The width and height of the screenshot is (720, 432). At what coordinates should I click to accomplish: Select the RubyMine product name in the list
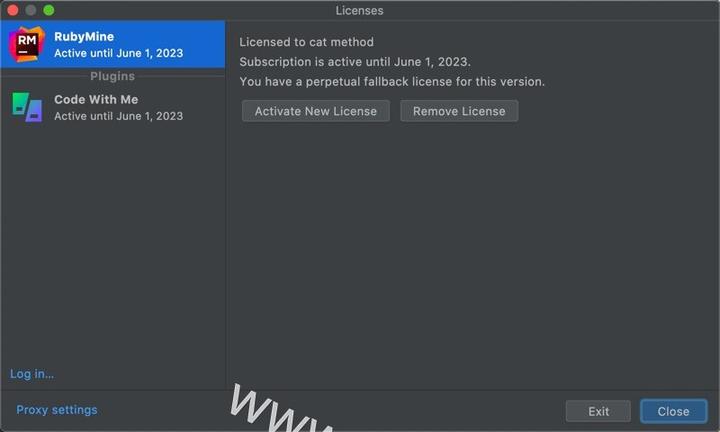[x=84, y=36]
